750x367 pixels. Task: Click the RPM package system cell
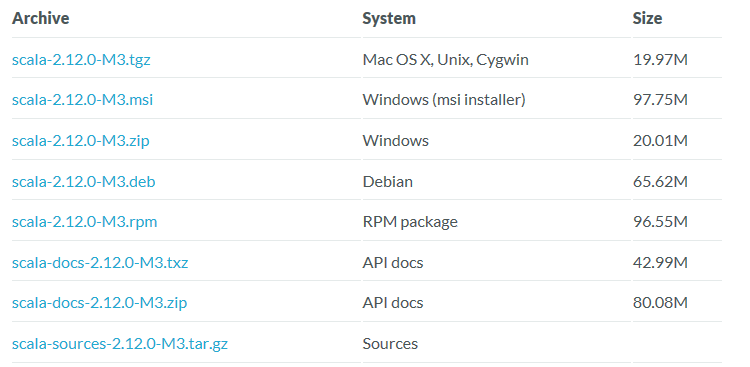point(410,222)
